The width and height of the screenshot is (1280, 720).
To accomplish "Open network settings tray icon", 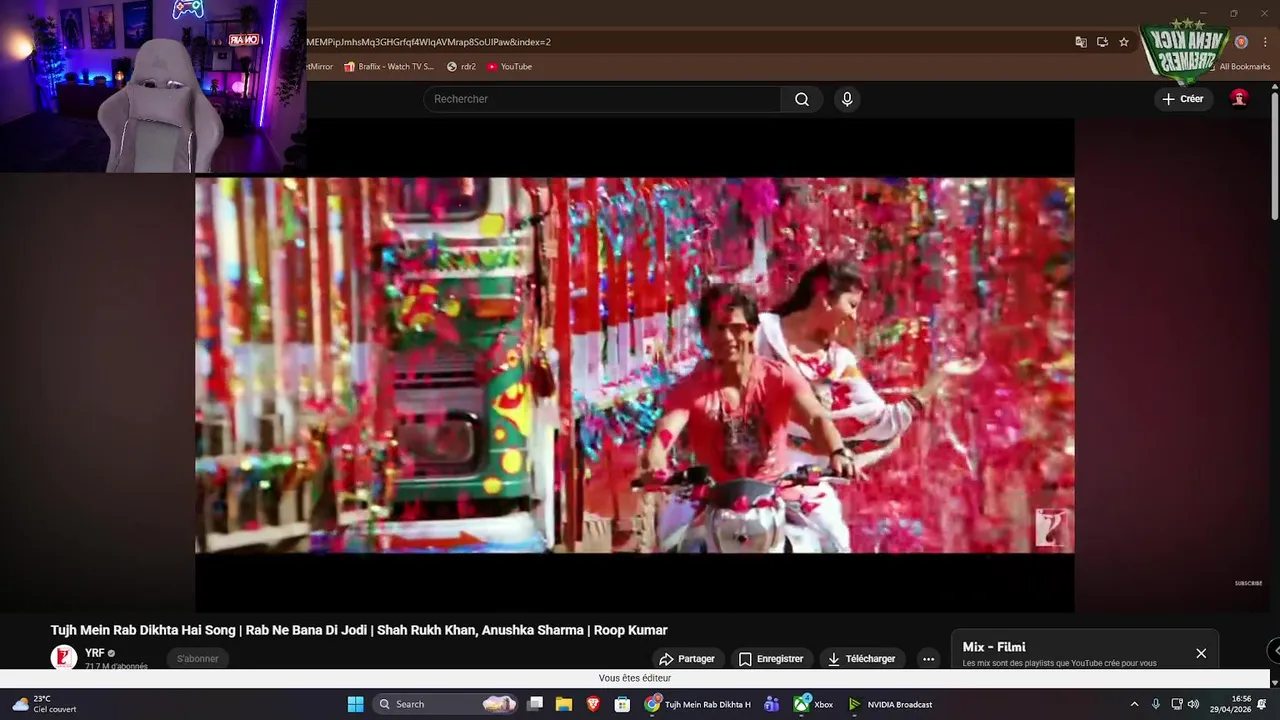I will point(1177,704).
